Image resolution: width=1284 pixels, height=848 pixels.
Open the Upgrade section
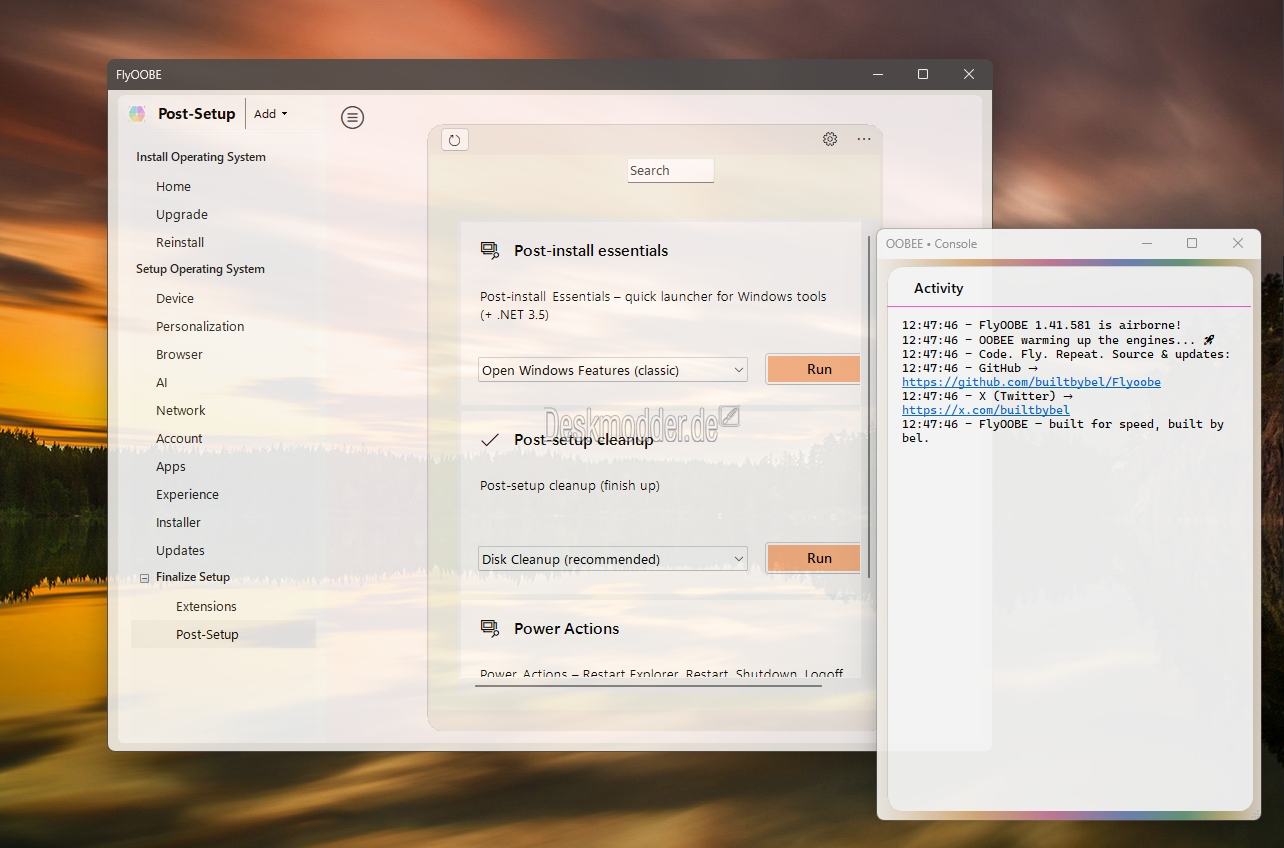coord(182,214)
